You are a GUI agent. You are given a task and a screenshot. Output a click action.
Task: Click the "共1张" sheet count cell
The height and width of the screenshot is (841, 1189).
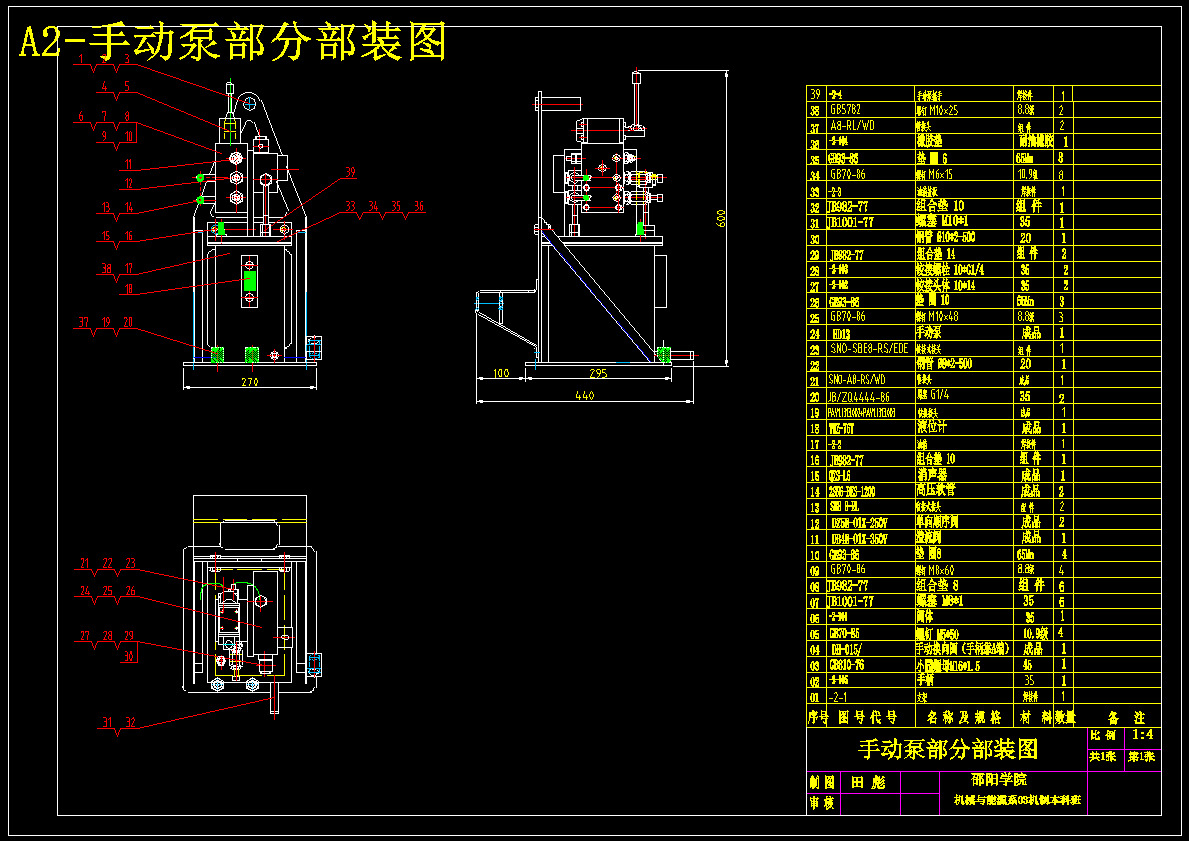(1103, 756)
